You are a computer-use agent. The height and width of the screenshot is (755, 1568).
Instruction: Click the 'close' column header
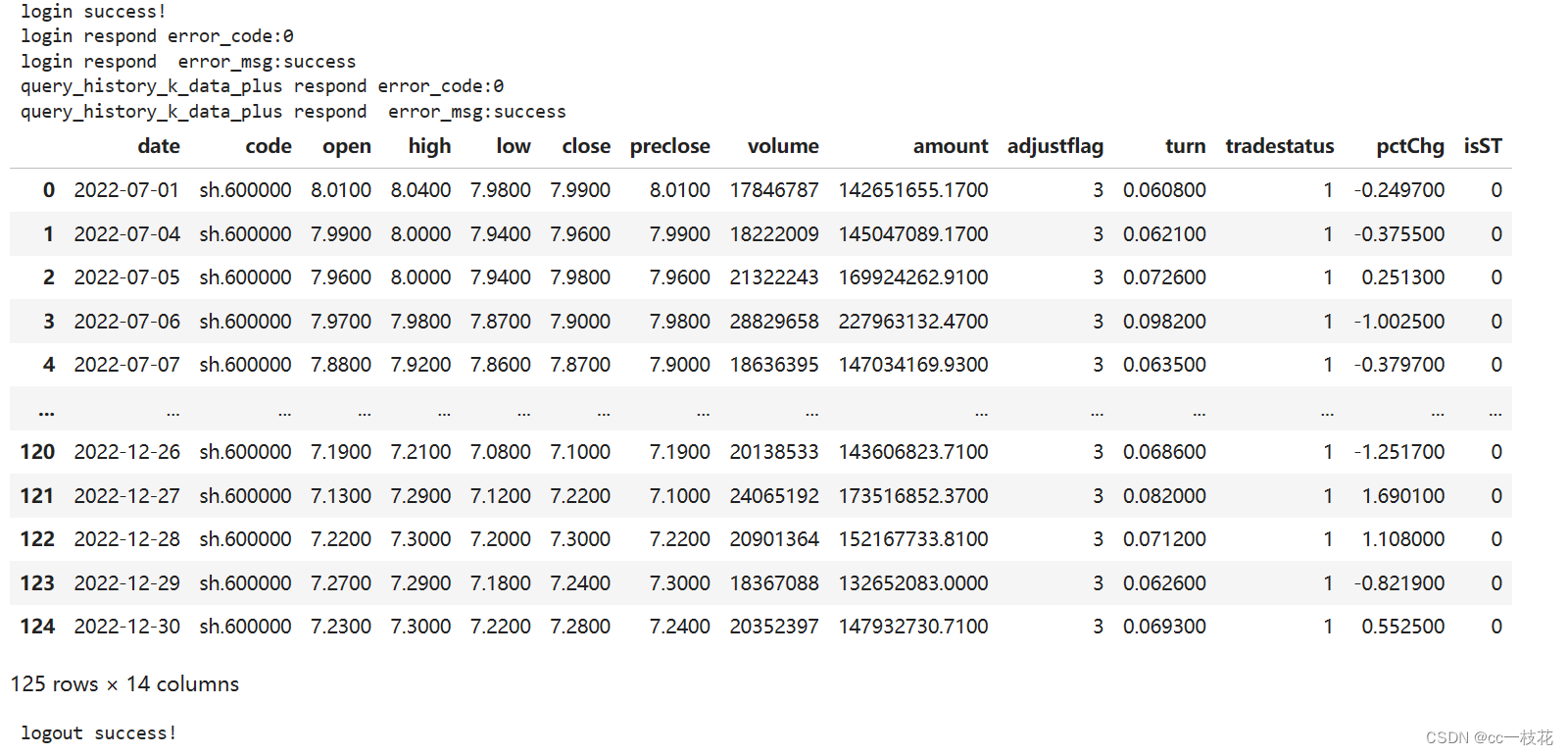tap(586, 146)
